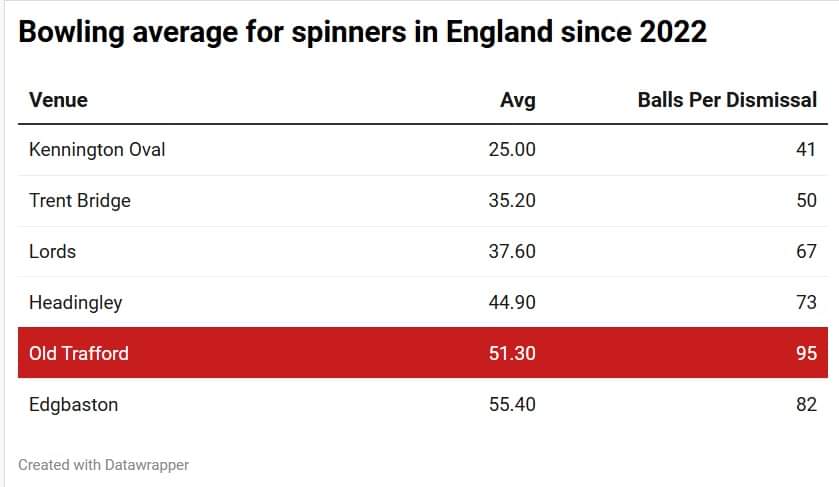
Task: Click the 82 balls per dismissal value
Action: 806,404
